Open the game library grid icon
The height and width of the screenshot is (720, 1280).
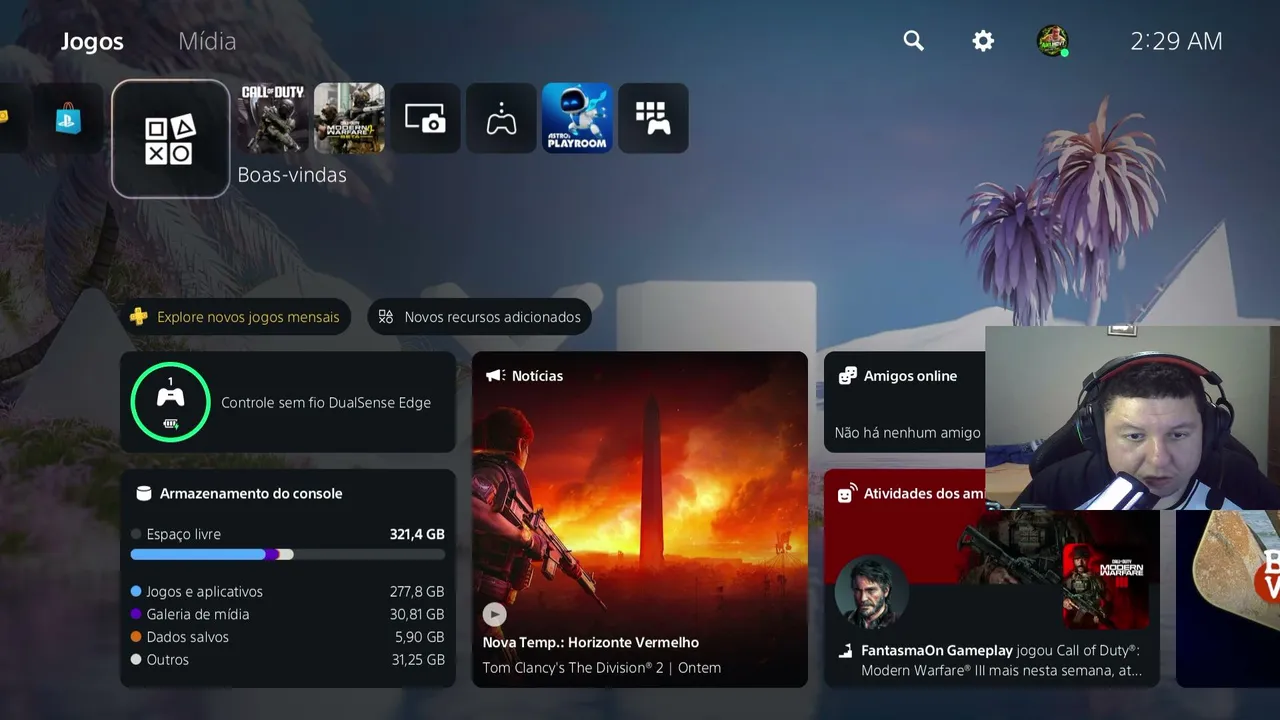pyautogui.click(x=653, y=118)
